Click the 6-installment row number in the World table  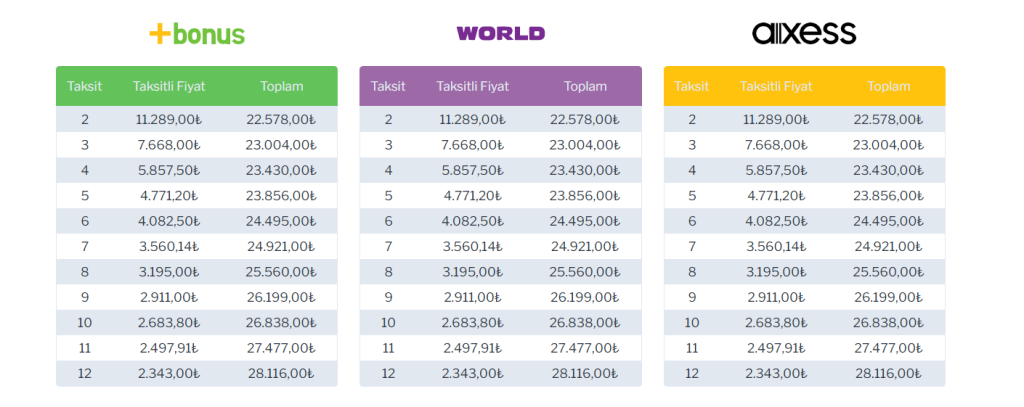pyautogui.click(x=389, y=221)
